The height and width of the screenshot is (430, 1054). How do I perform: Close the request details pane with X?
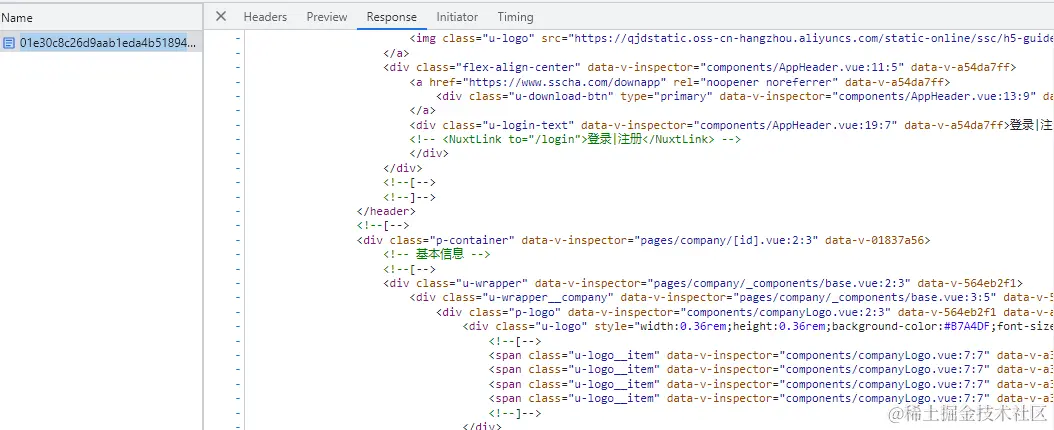click(220, 16)
